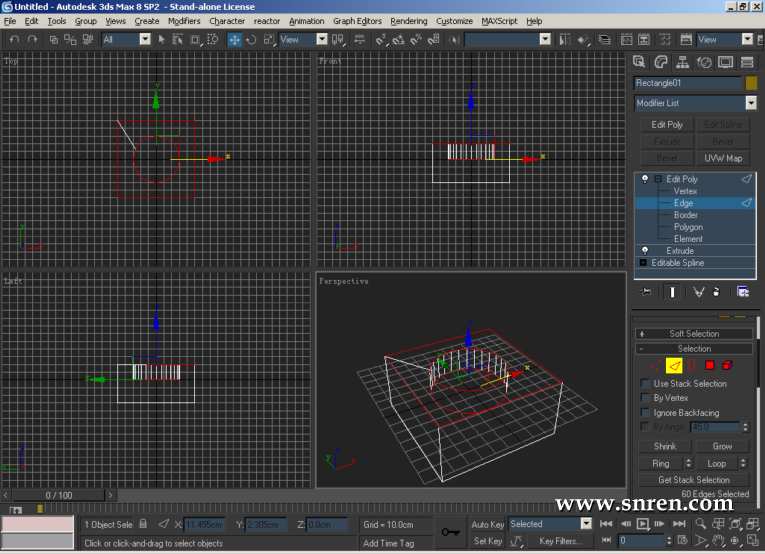This screenshot has width=765, height=554.
Task: Open the Customize menu
Action: [x=454, y=21]
